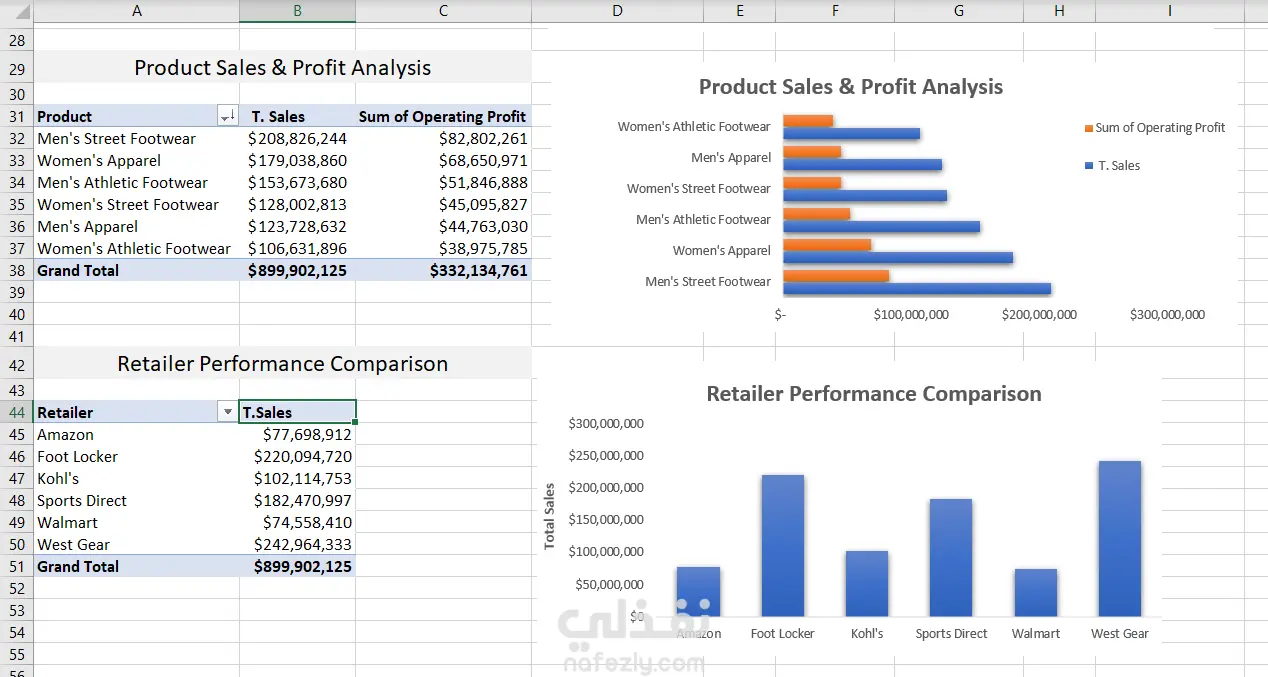Screen dimensions: 1268x677
Task: Select row 38 header
Action: click(x=17, y=270)
